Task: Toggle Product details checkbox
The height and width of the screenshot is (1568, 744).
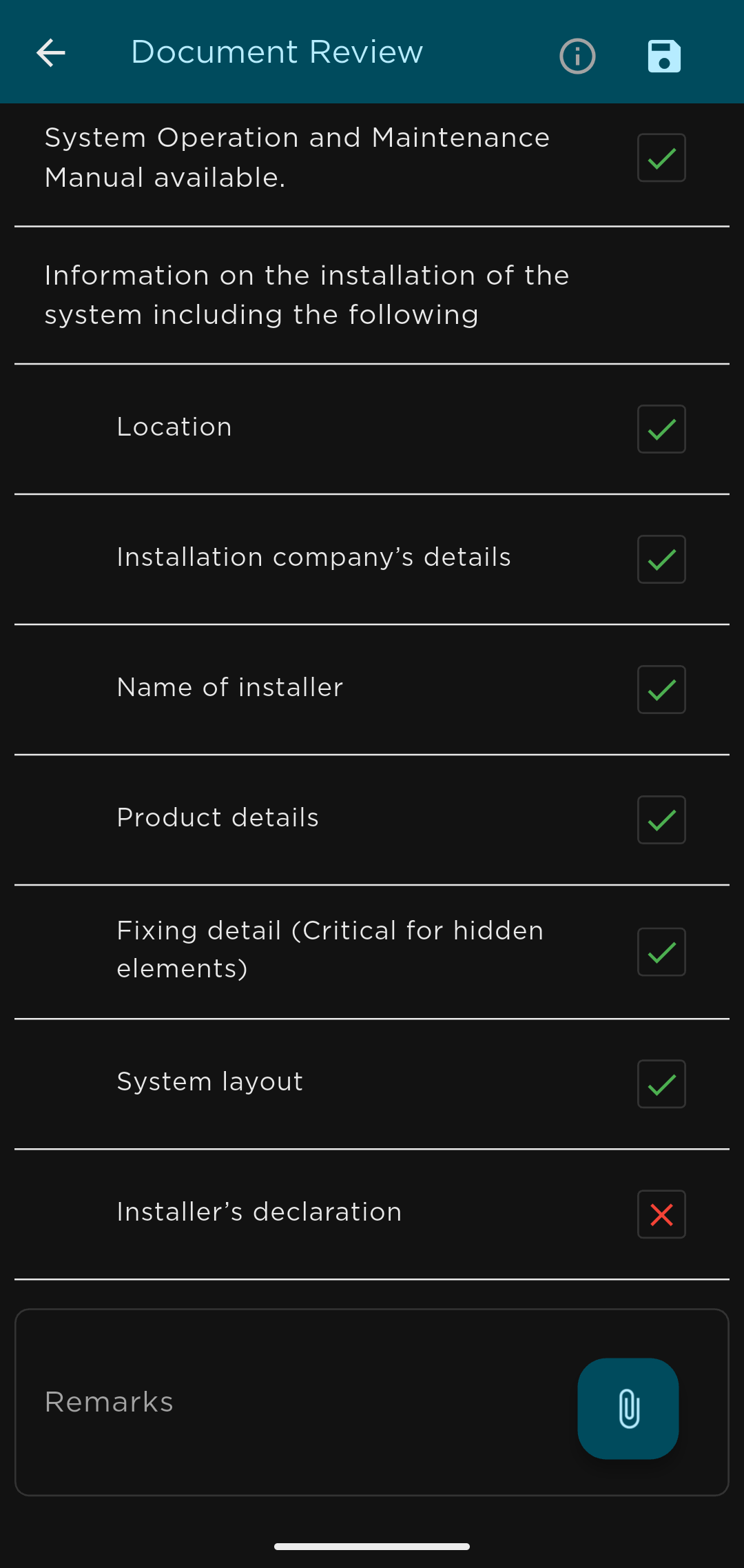Action: (x=661, y=819)
